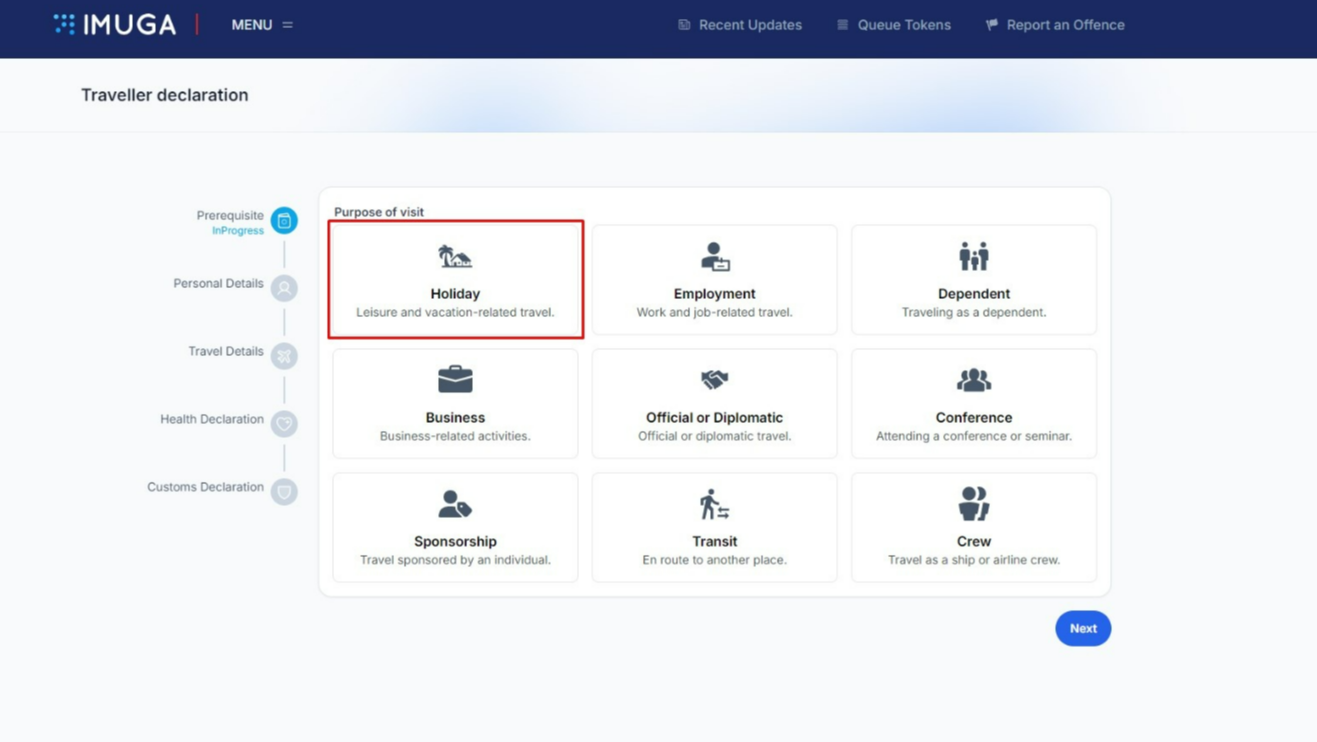The height and width of the screenshot is (742, 1317).
Task: Select the Holiday card title text
Action: coord(455,294)
